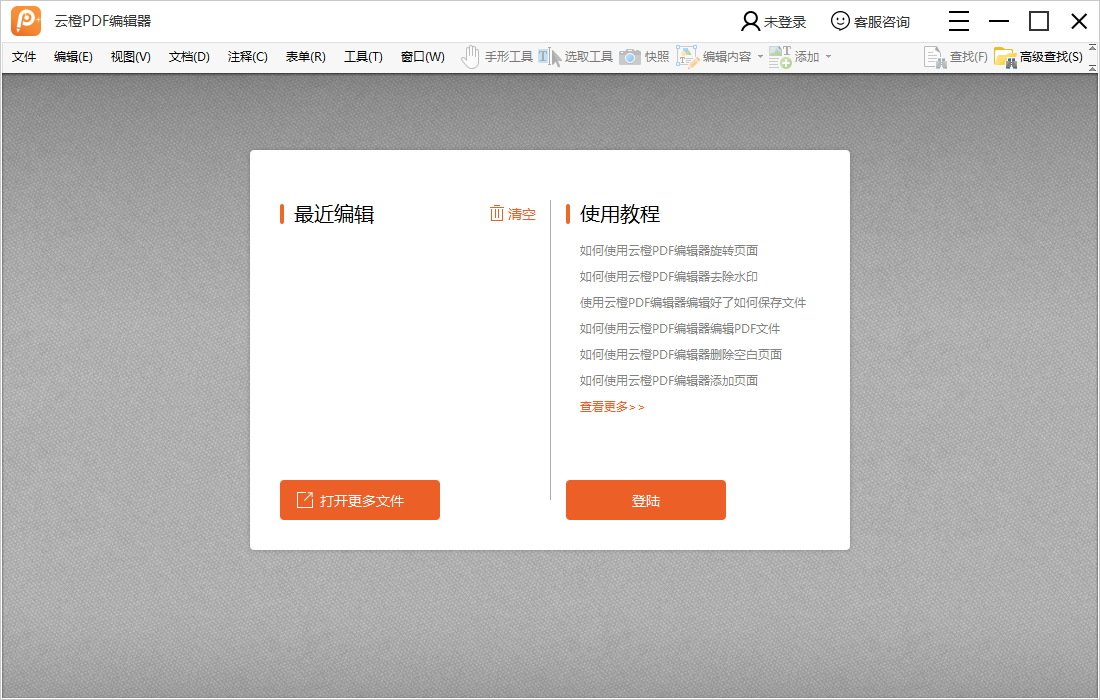Click 查看更多>> link
Viewport: 1100px width, 700px height.
pos(612,407)
